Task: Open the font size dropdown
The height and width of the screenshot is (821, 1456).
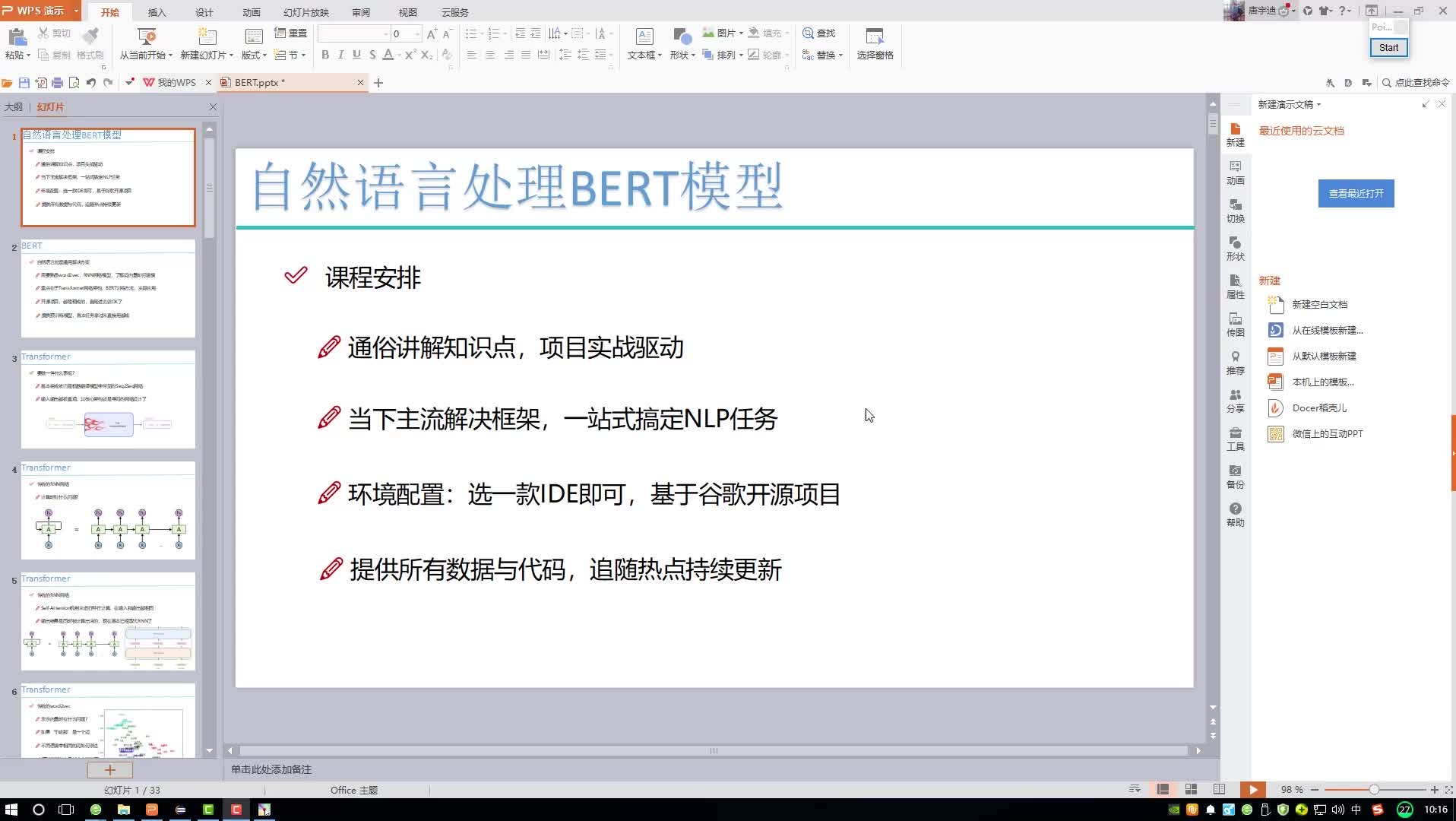Action: click(x=417, y=33)
